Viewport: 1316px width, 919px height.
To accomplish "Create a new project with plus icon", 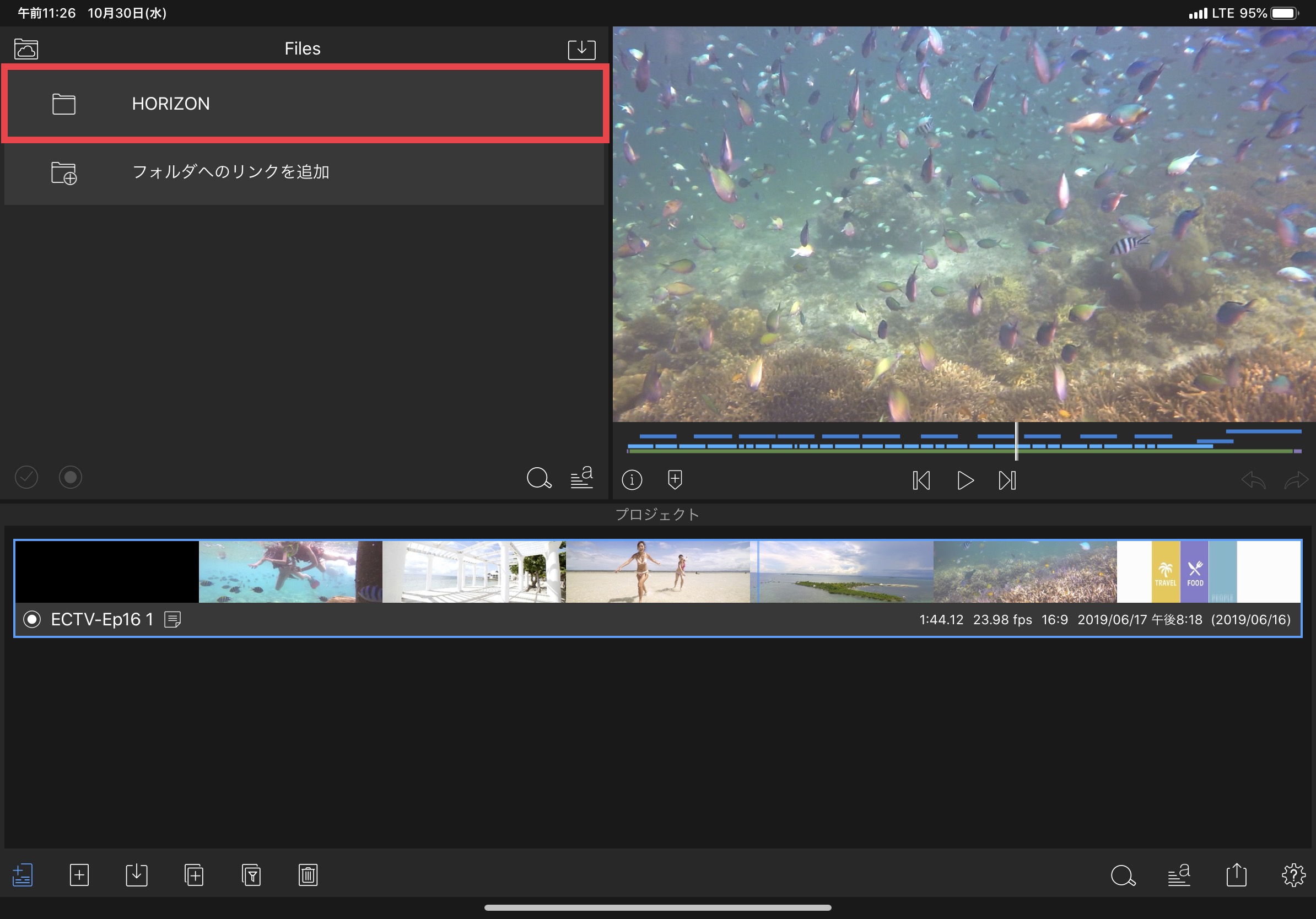I will (x=79, y=875).
